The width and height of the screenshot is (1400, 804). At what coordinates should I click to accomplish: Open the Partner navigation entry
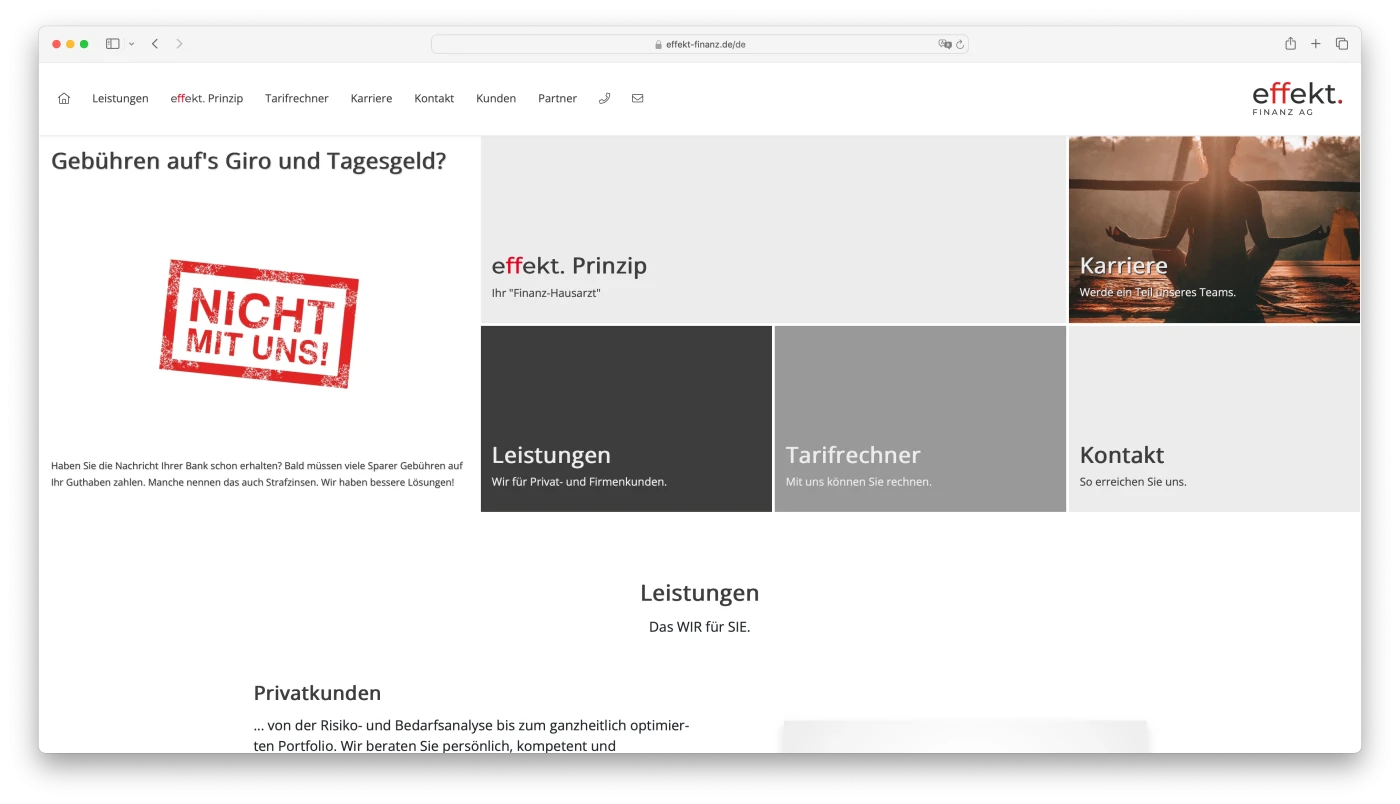pyautogui.click(x=557, y=97)
